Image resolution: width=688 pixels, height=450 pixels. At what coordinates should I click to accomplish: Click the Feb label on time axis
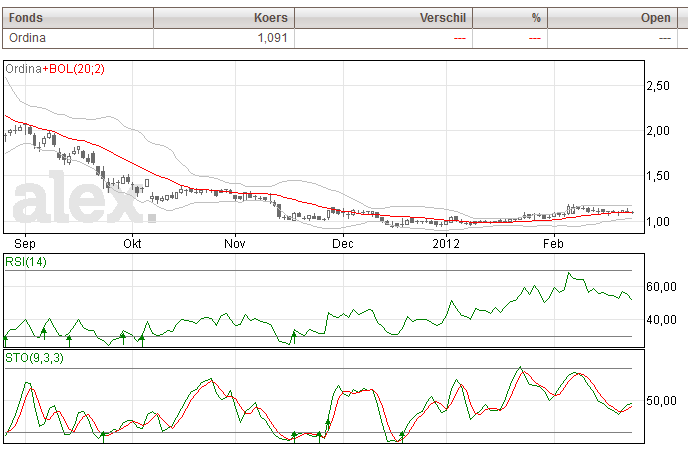pyautogui.click(x=553, y=244)
